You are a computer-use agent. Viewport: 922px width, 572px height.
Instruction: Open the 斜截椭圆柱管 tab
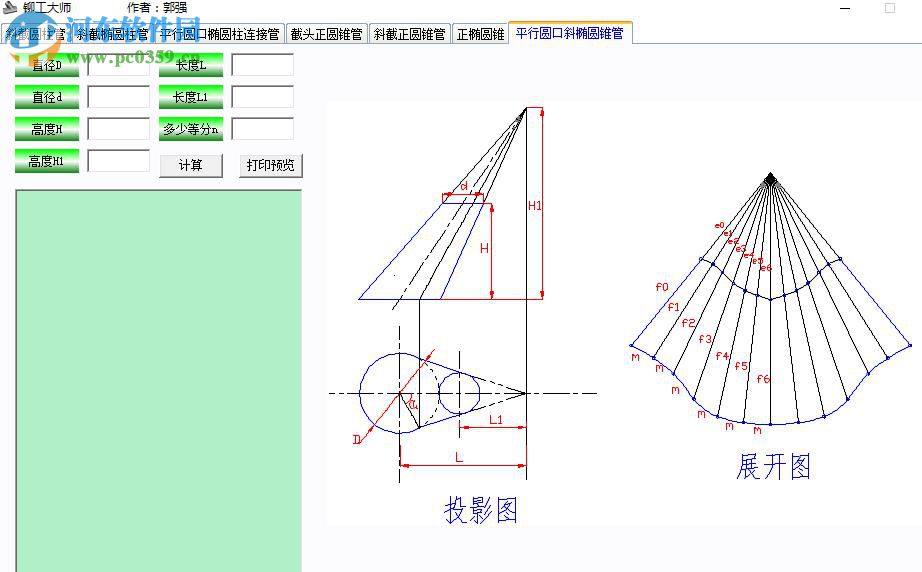tap(112, 34)
